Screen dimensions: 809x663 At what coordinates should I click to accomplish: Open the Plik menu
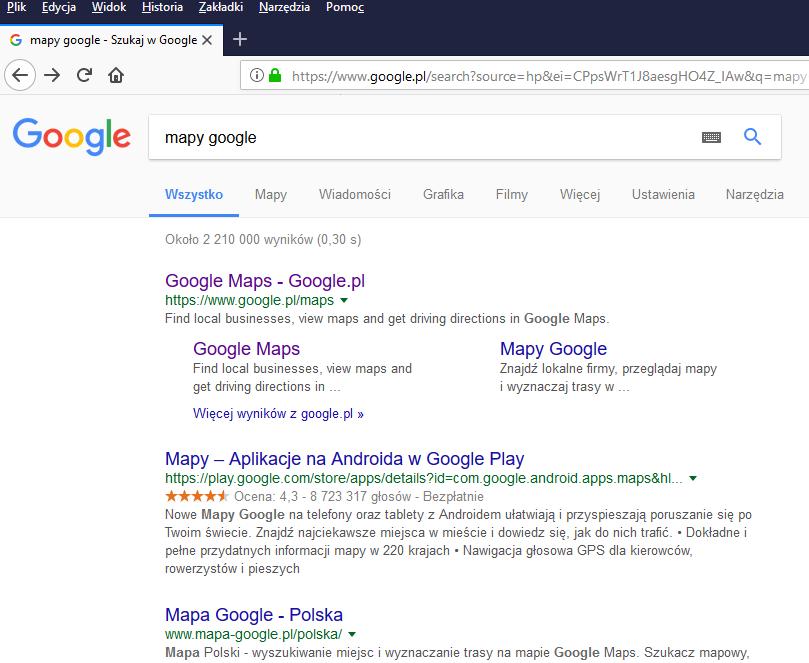16,7
